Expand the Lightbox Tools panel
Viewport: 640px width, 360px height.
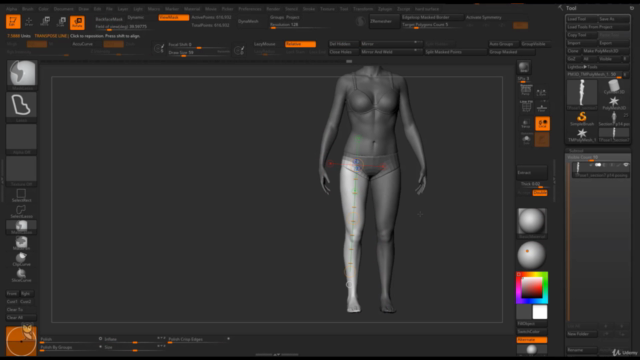598,67
